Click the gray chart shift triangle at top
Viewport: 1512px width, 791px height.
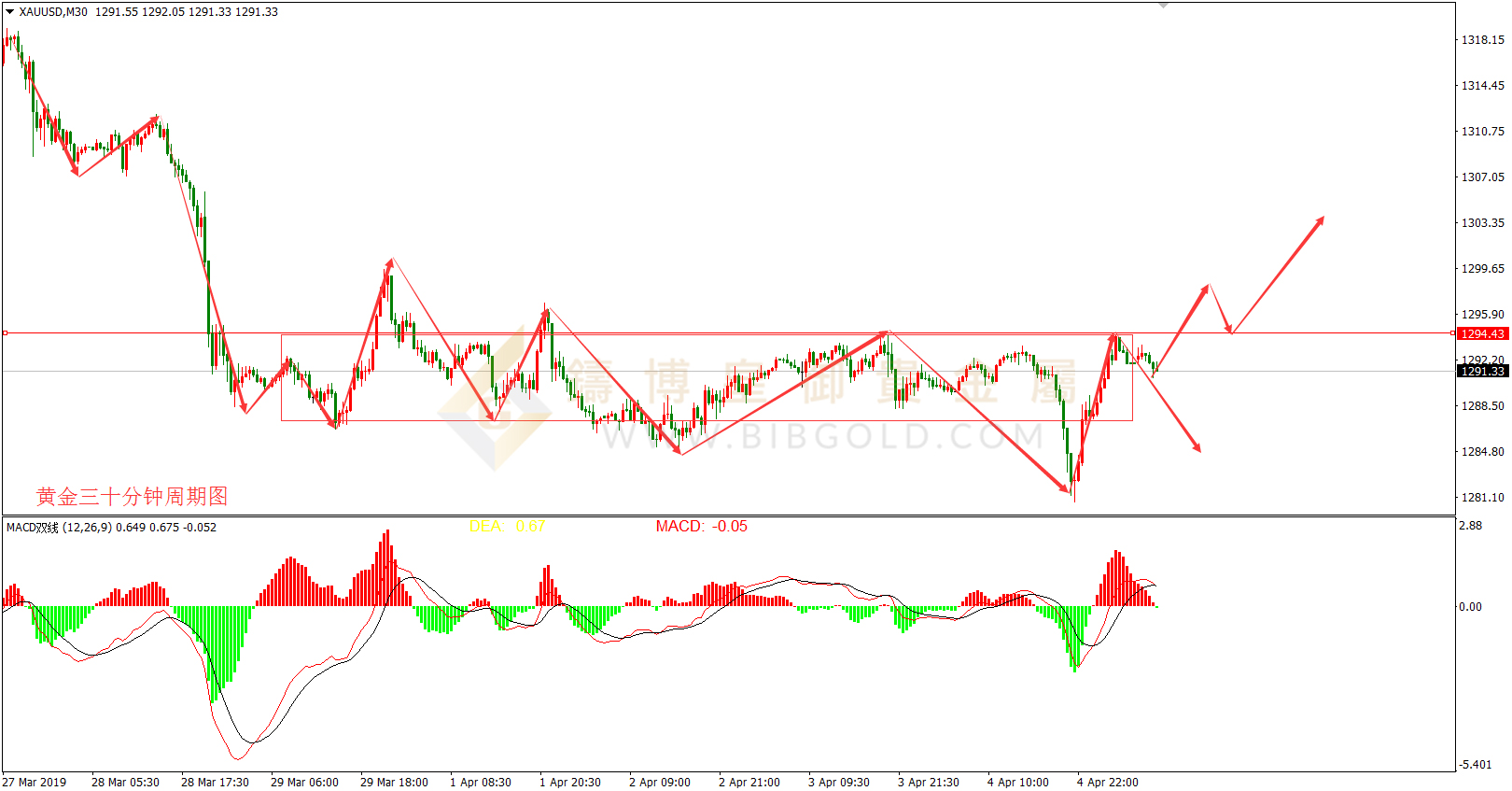pyautogui.click(x=1163, y=6)
